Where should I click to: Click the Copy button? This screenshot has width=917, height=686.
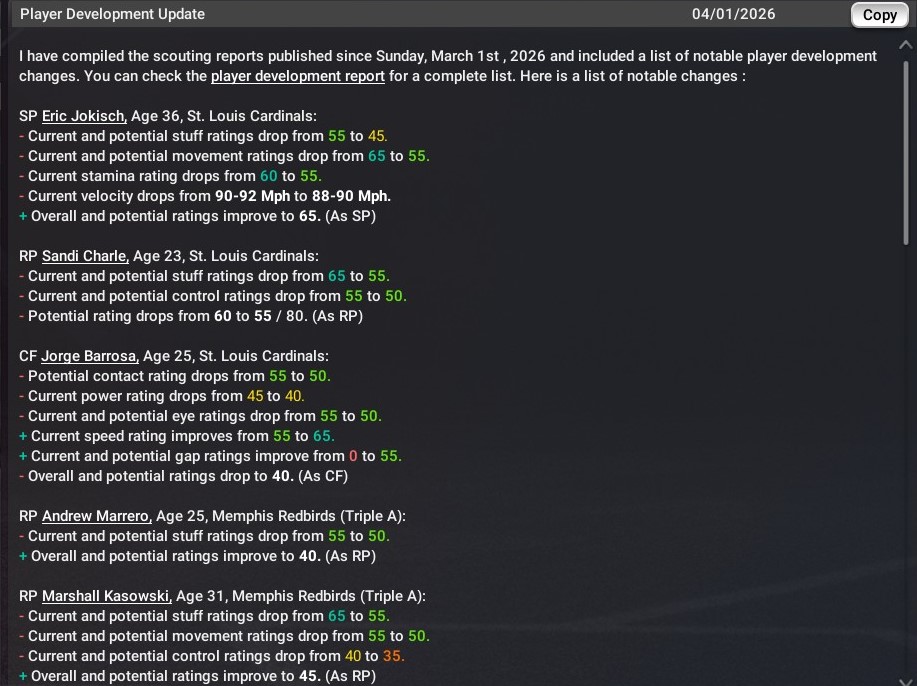point(879,15)
